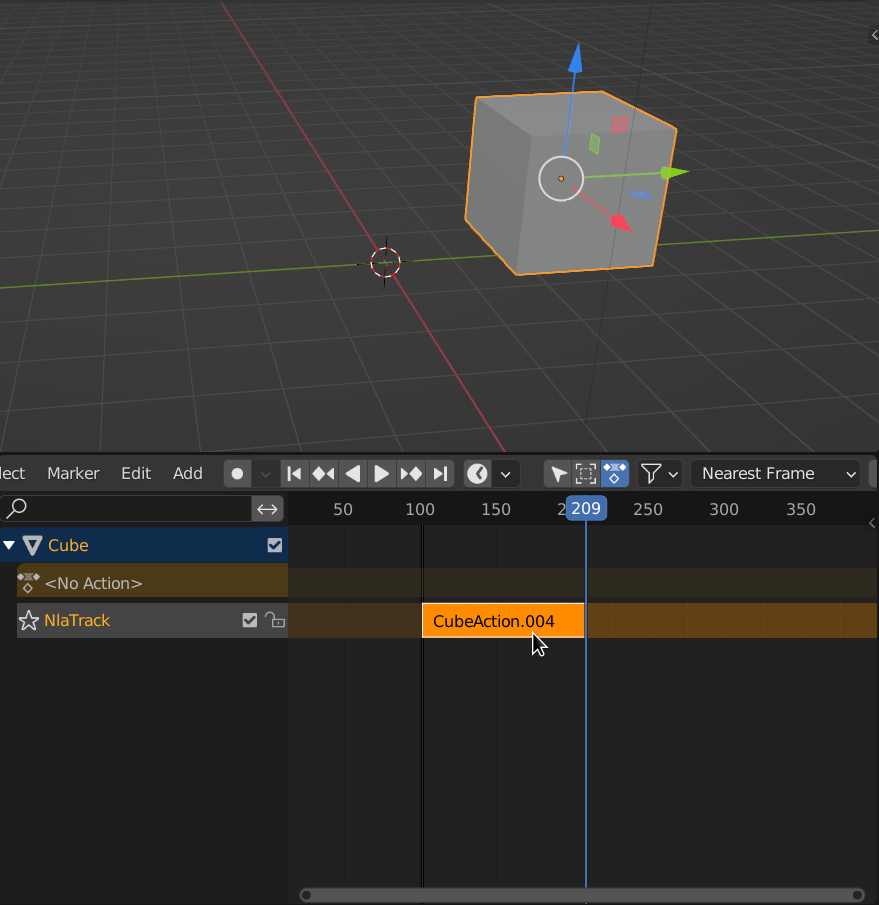
Task: Select the CubeAction.004 strip
Action: point(498,620)
